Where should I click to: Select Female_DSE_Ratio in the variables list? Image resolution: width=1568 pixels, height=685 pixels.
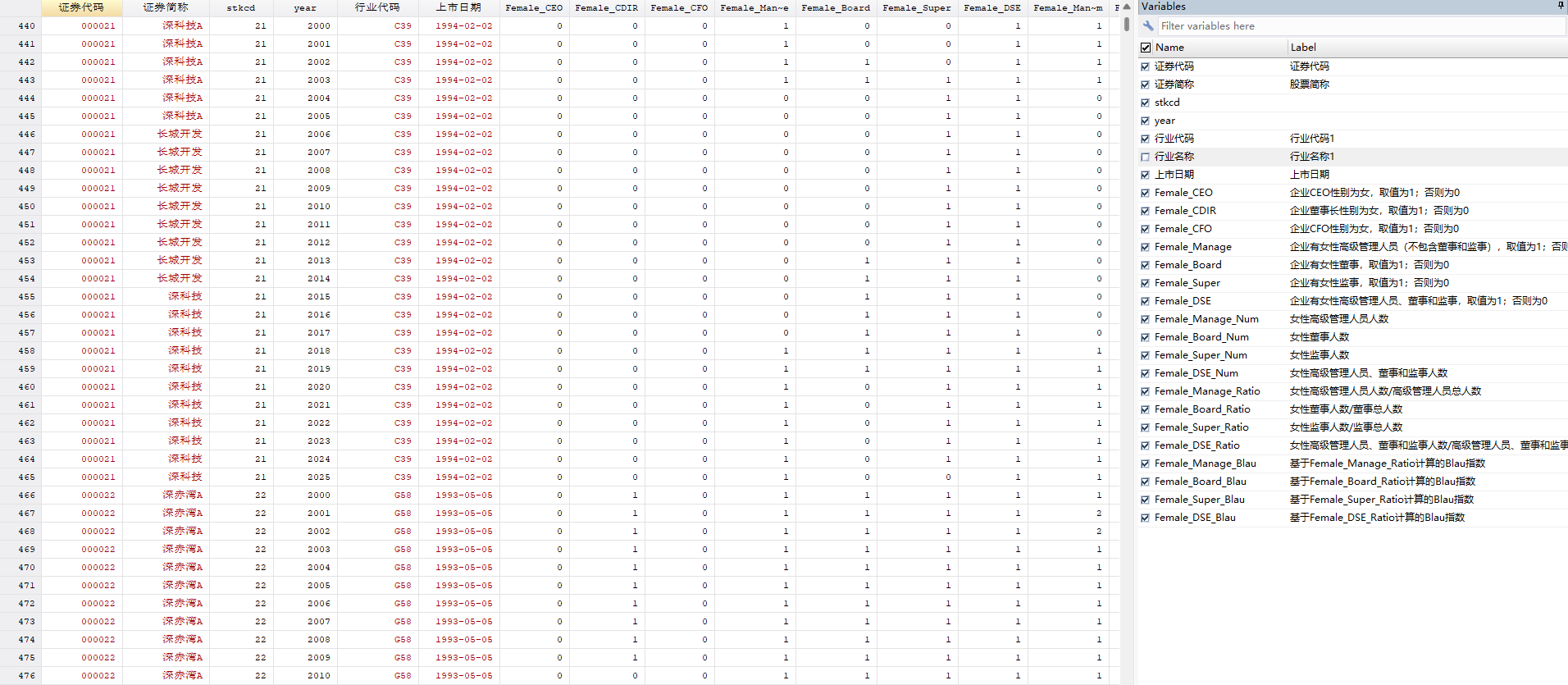pyautogui.click(x=1197, y=445)
